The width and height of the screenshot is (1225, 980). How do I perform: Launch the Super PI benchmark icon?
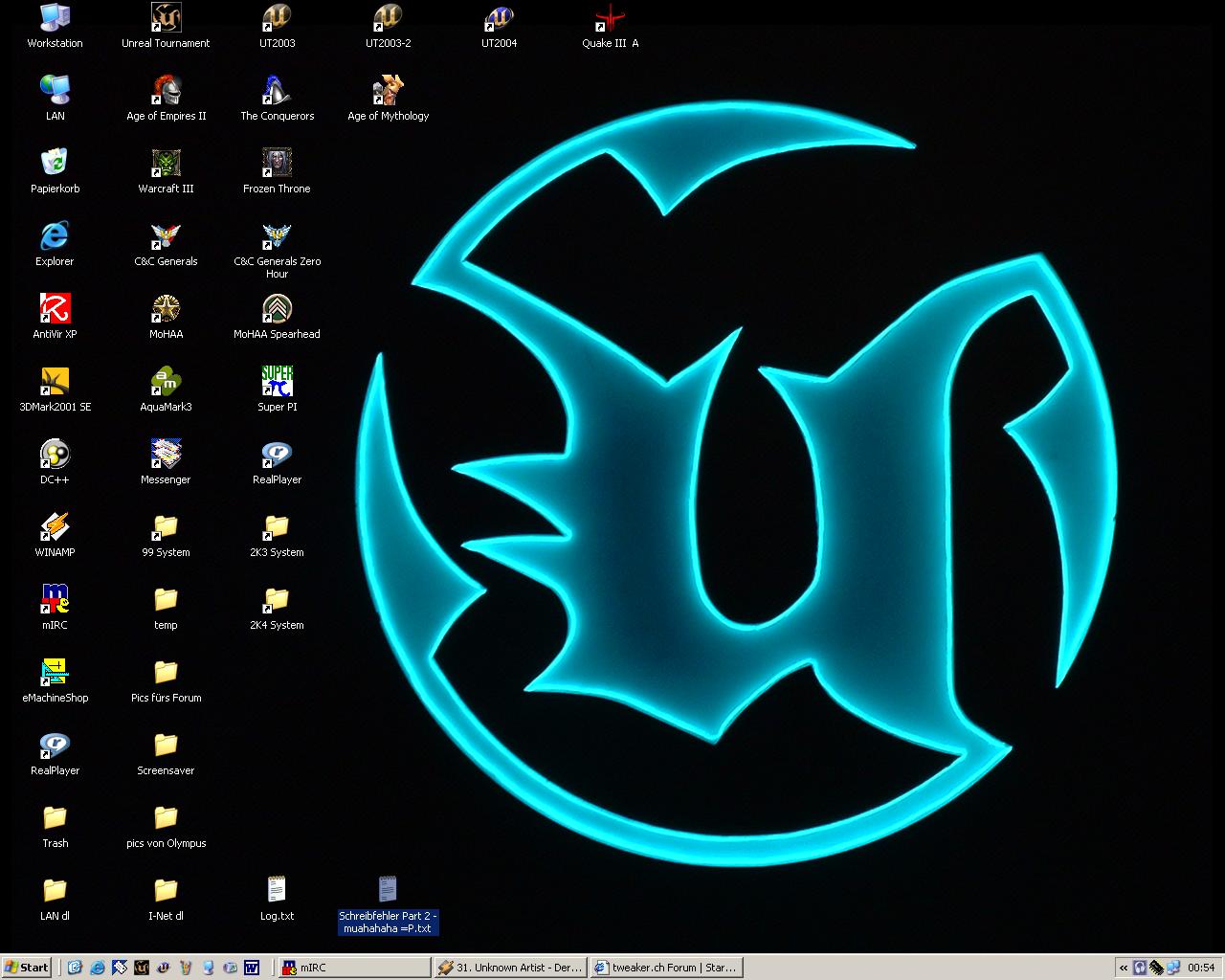click(277, 382)
